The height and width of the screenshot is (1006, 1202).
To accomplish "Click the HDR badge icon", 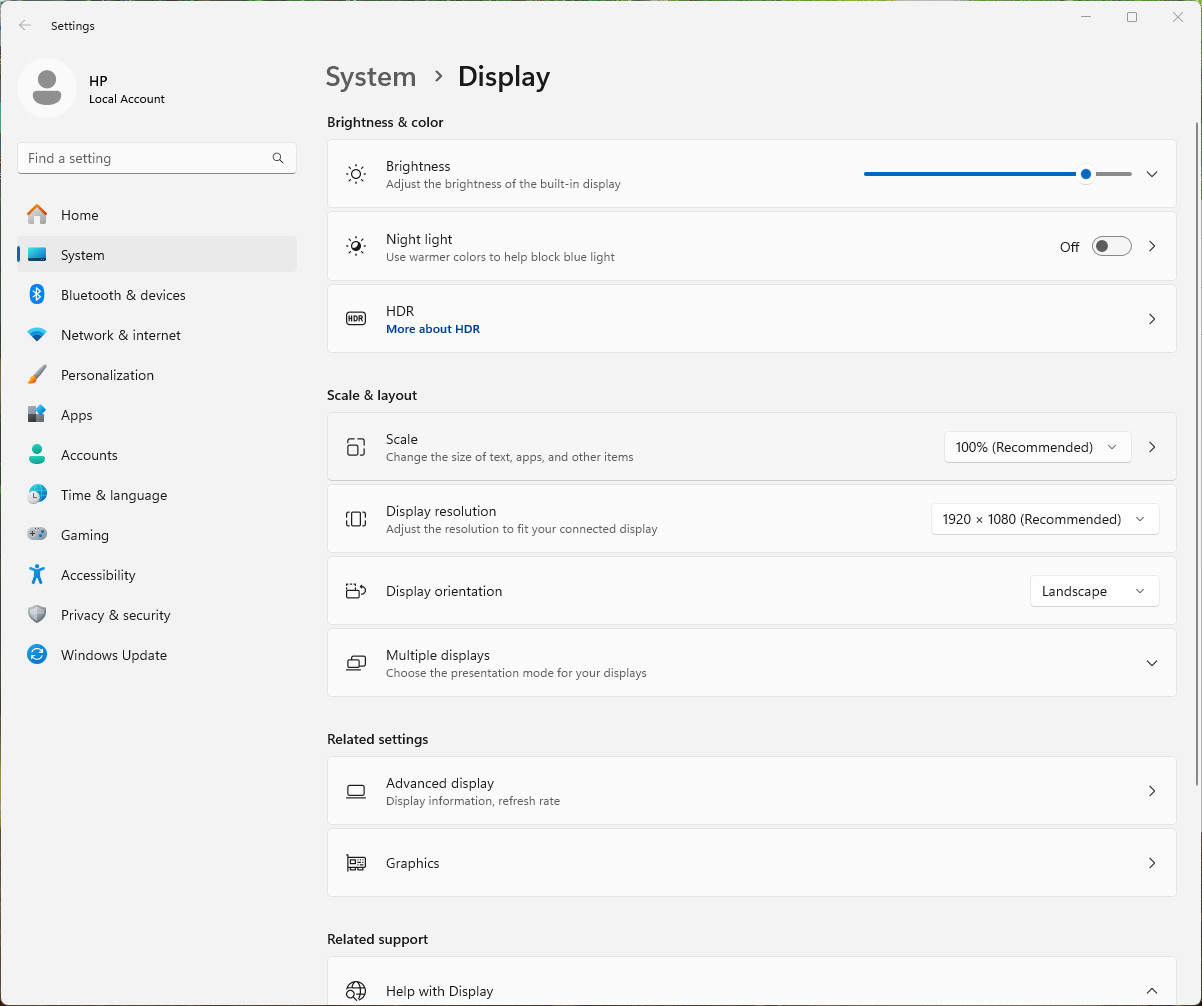I will click(356, 318).
